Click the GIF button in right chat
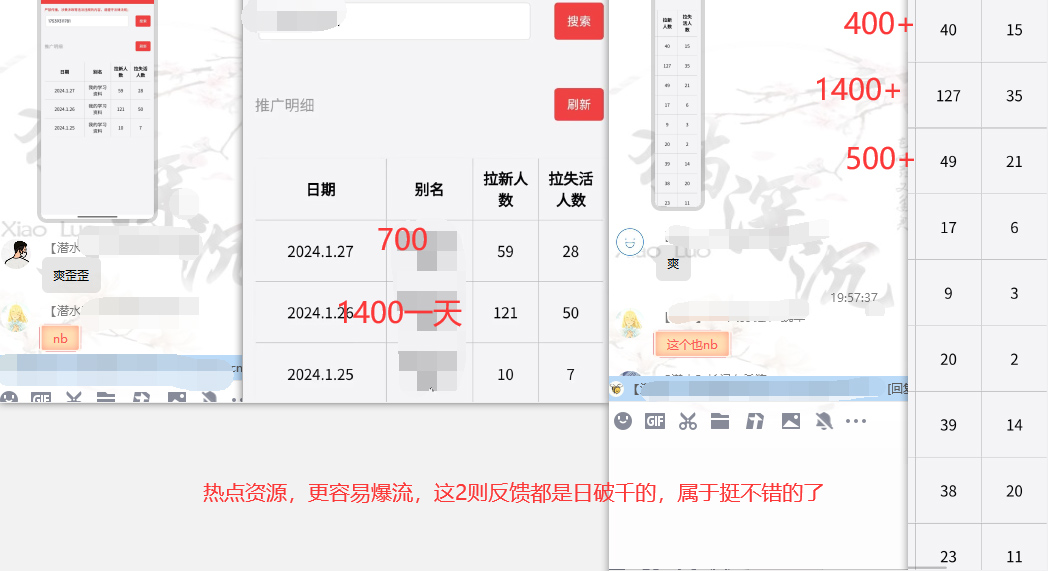 (x=655, y=421)
